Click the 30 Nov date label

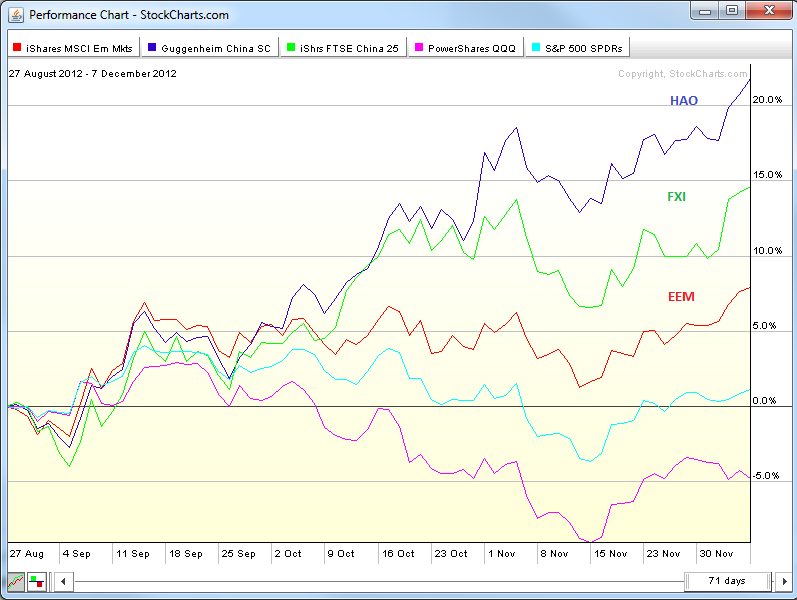716,554
